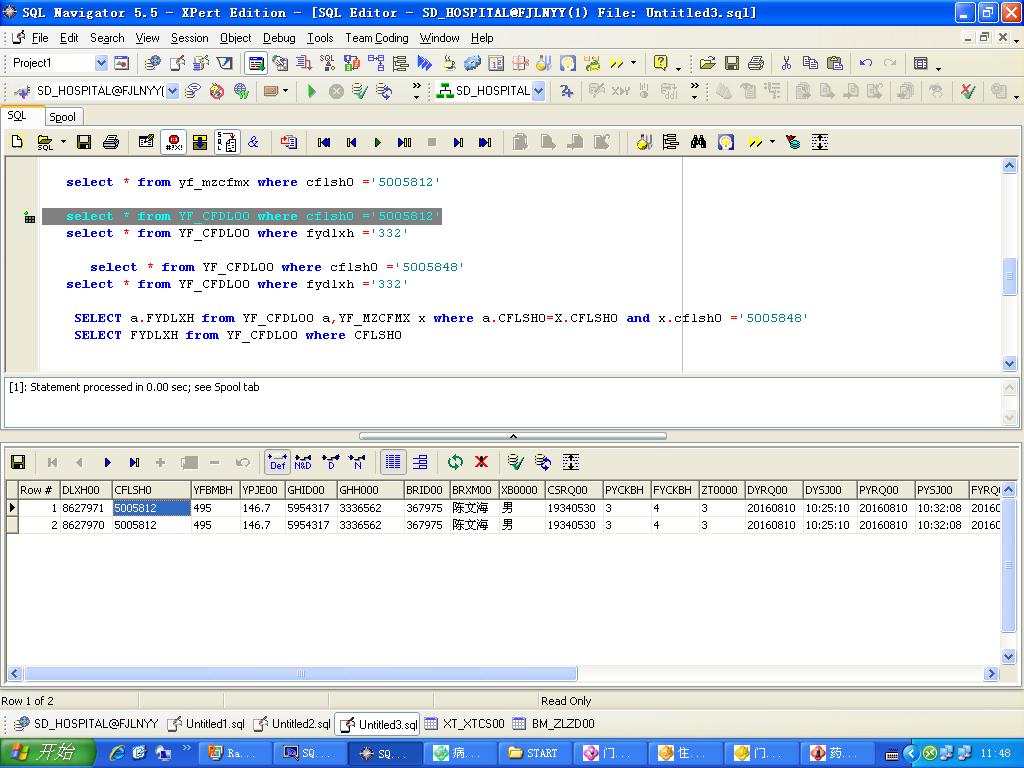Toggle the N&D column sizing mode
This screenshot has height=768, width=1024.
coord(303,462)
